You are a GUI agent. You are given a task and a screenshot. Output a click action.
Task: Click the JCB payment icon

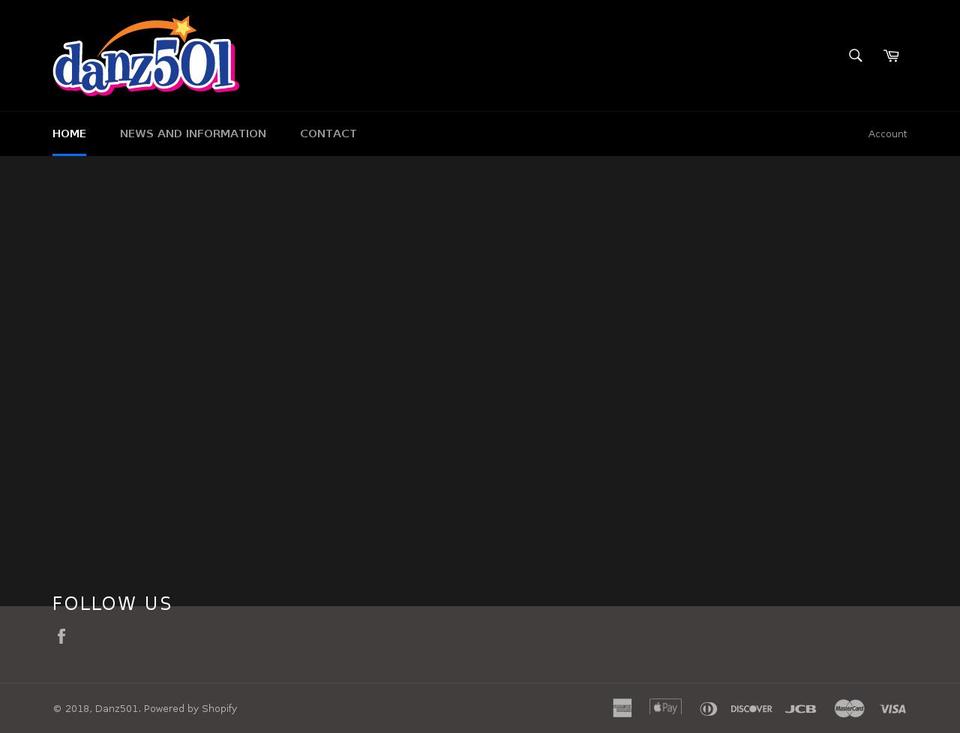[x=801, y=709]
